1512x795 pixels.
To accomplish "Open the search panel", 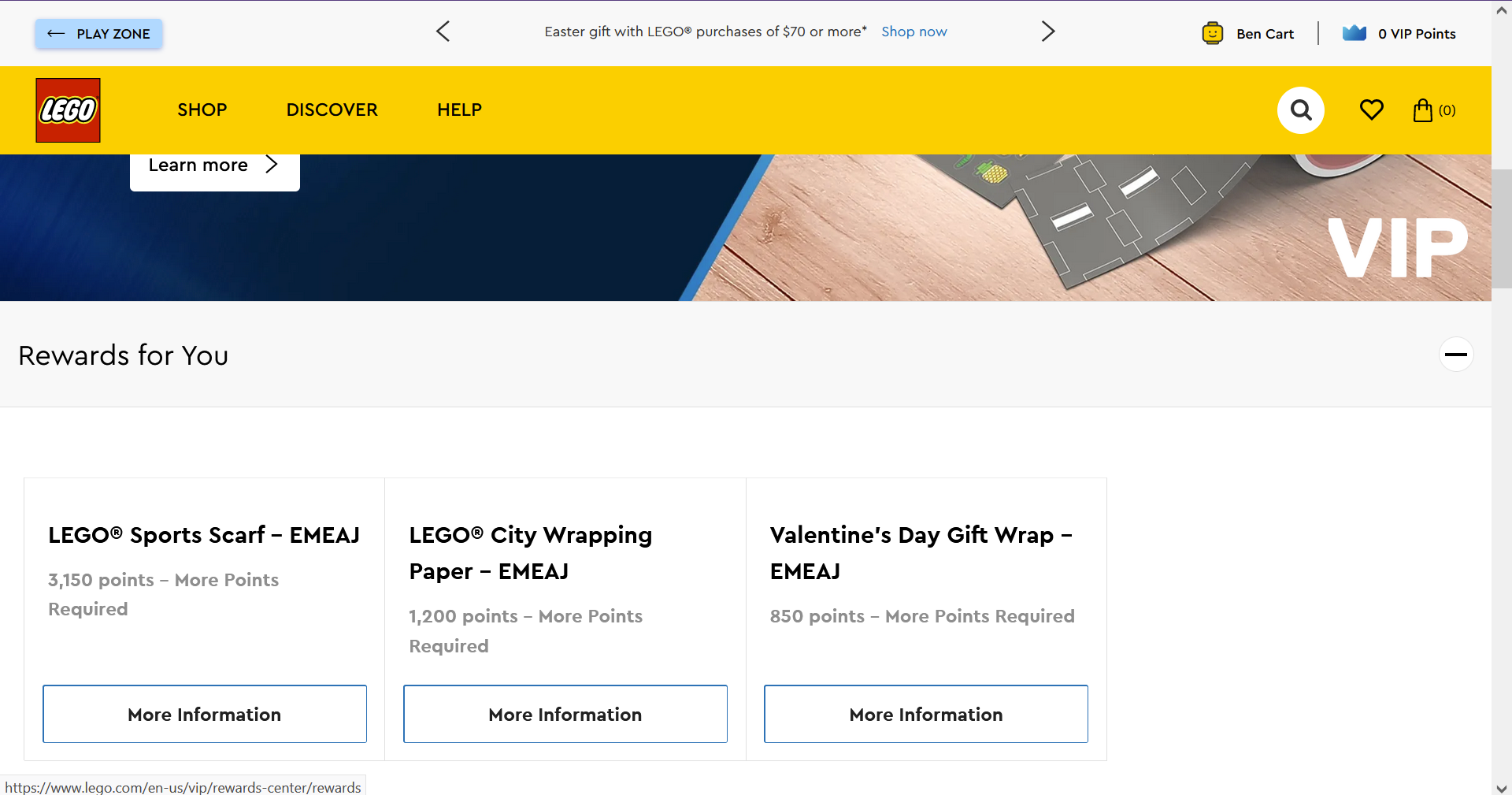I will (x=1300, y=110).
